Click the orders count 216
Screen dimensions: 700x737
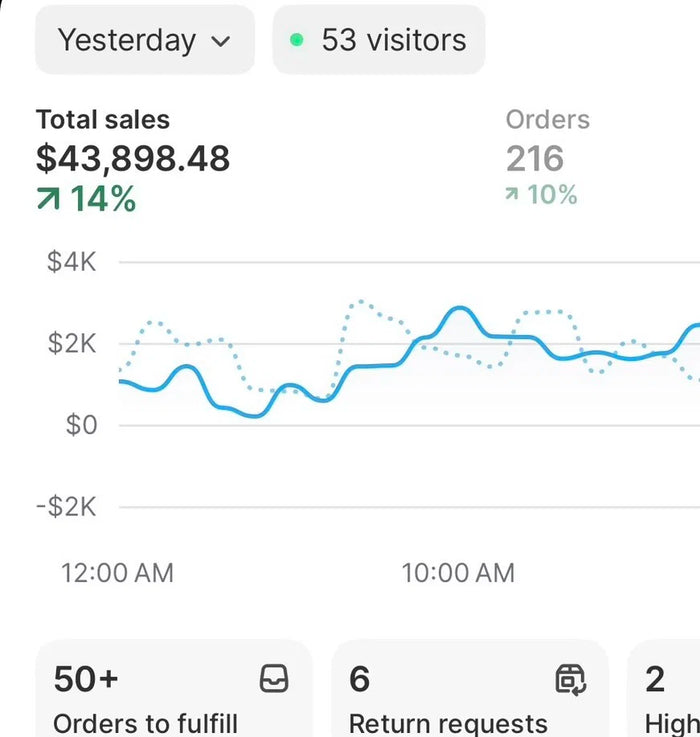coord(535,159)
